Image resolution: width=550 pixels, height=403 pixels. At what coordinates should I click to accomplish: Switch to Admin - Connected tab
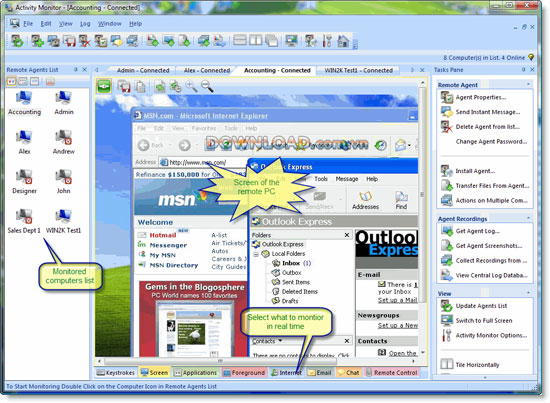coord(143,70)
